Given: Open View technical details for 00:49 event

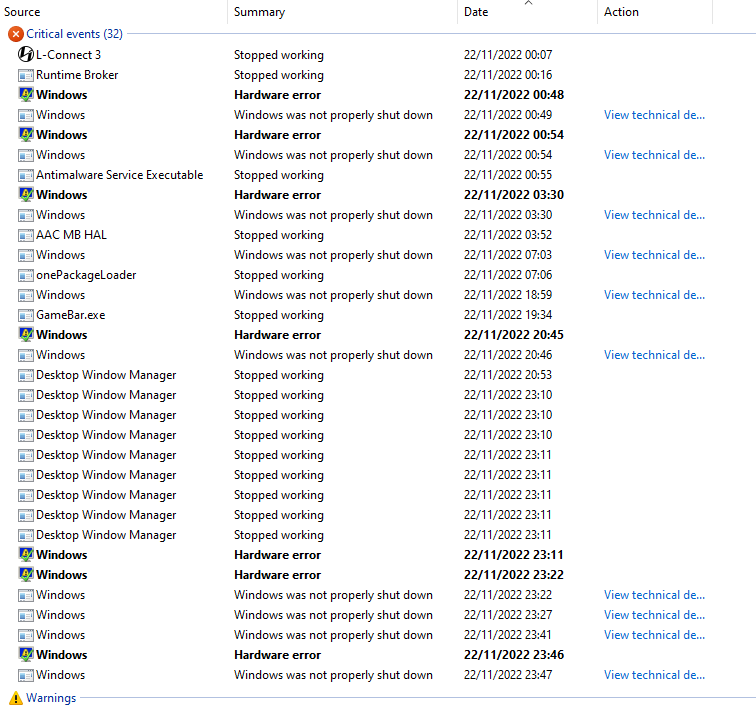Looking at the screenshot, I should pyautogui.click(x=654, y=115).
